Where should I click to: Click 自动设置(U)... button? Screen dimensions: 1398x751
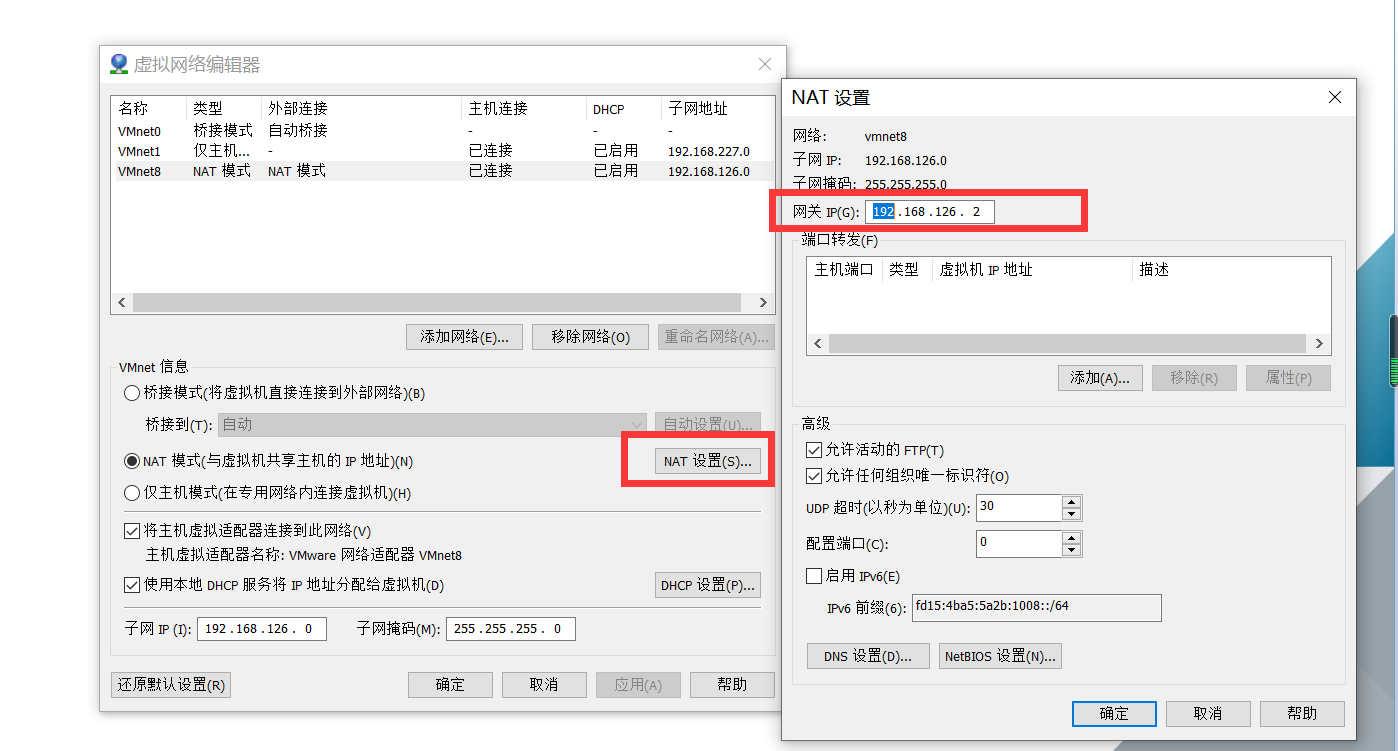coord(708,424)
